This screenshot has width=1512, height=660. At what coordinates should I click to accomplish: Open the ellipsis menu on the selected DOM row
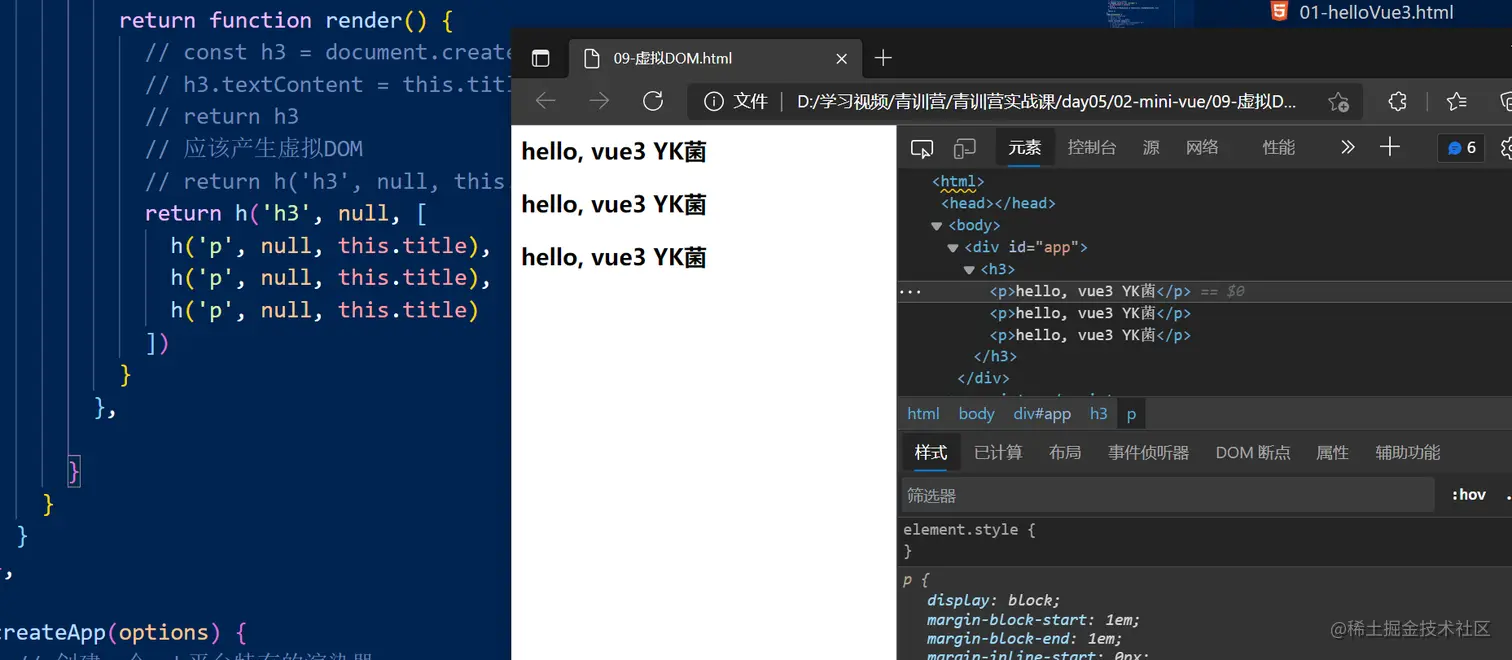tap(910, 292)
